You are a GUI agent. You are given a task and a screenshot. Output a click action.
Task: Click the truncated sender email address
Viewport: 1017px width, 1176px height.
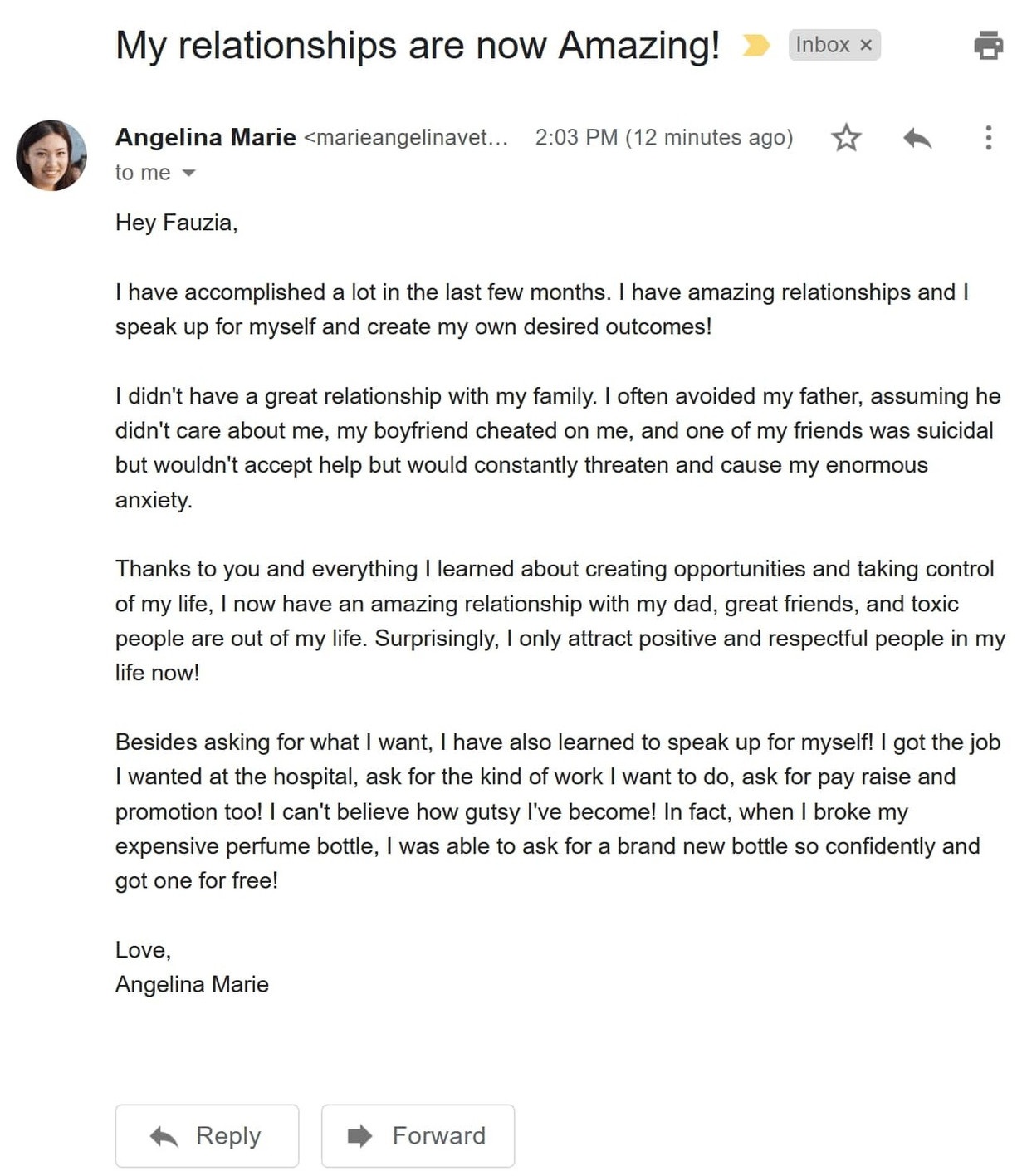coord(406,137)
